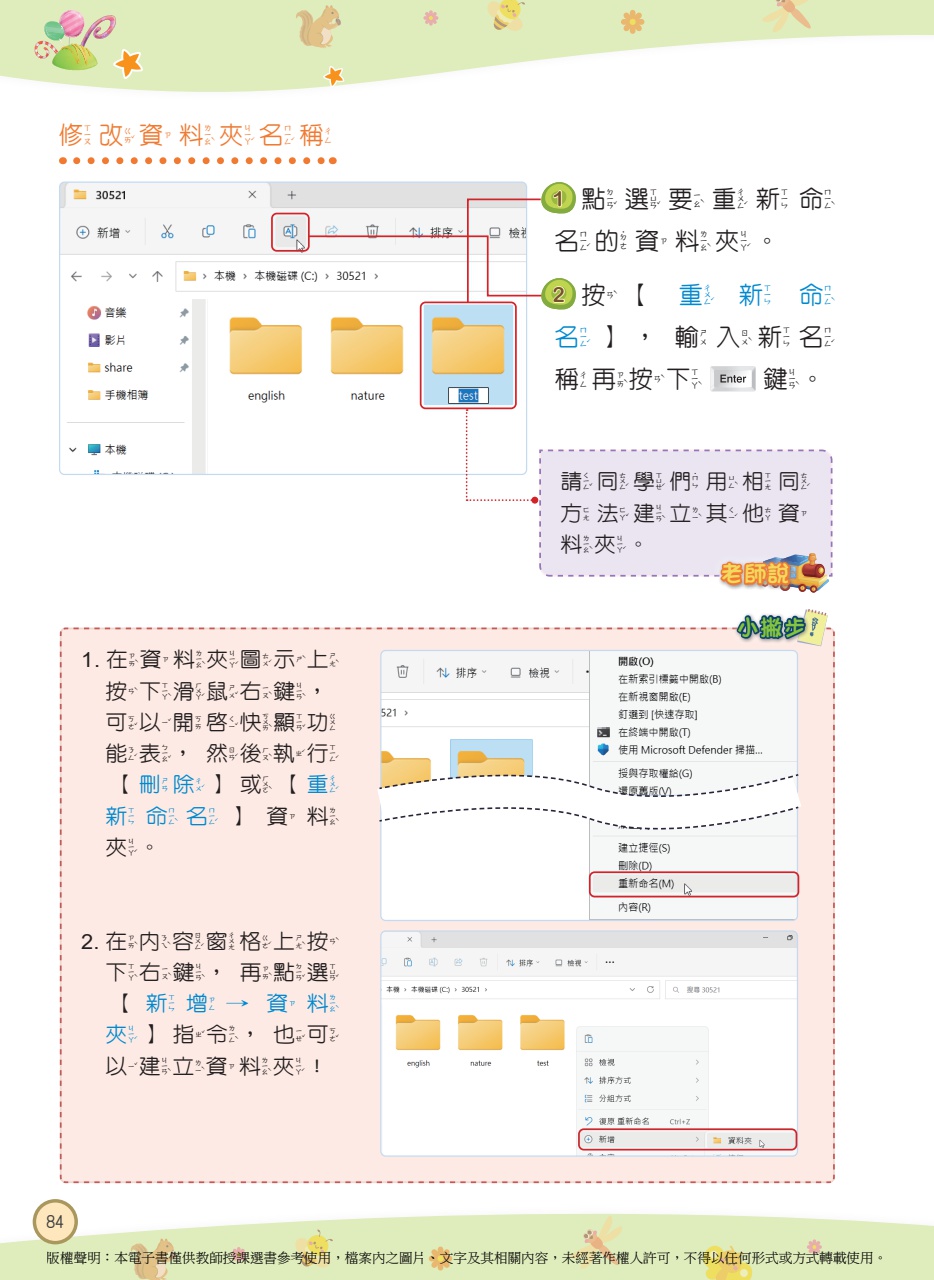Click the Copy icon in top toolbar
934x1280 pixels.
208,232
